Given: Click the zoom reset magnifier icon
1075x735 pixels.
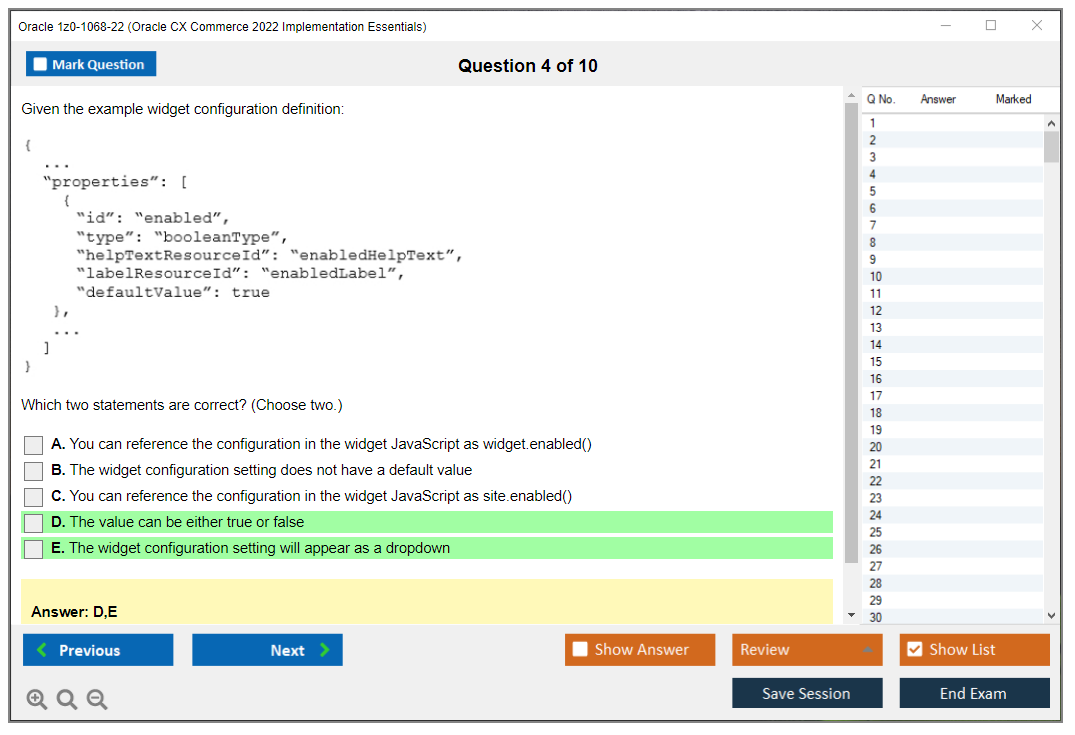Looking at the screenshot, I should pyautogui.click(x=67, y=700).
